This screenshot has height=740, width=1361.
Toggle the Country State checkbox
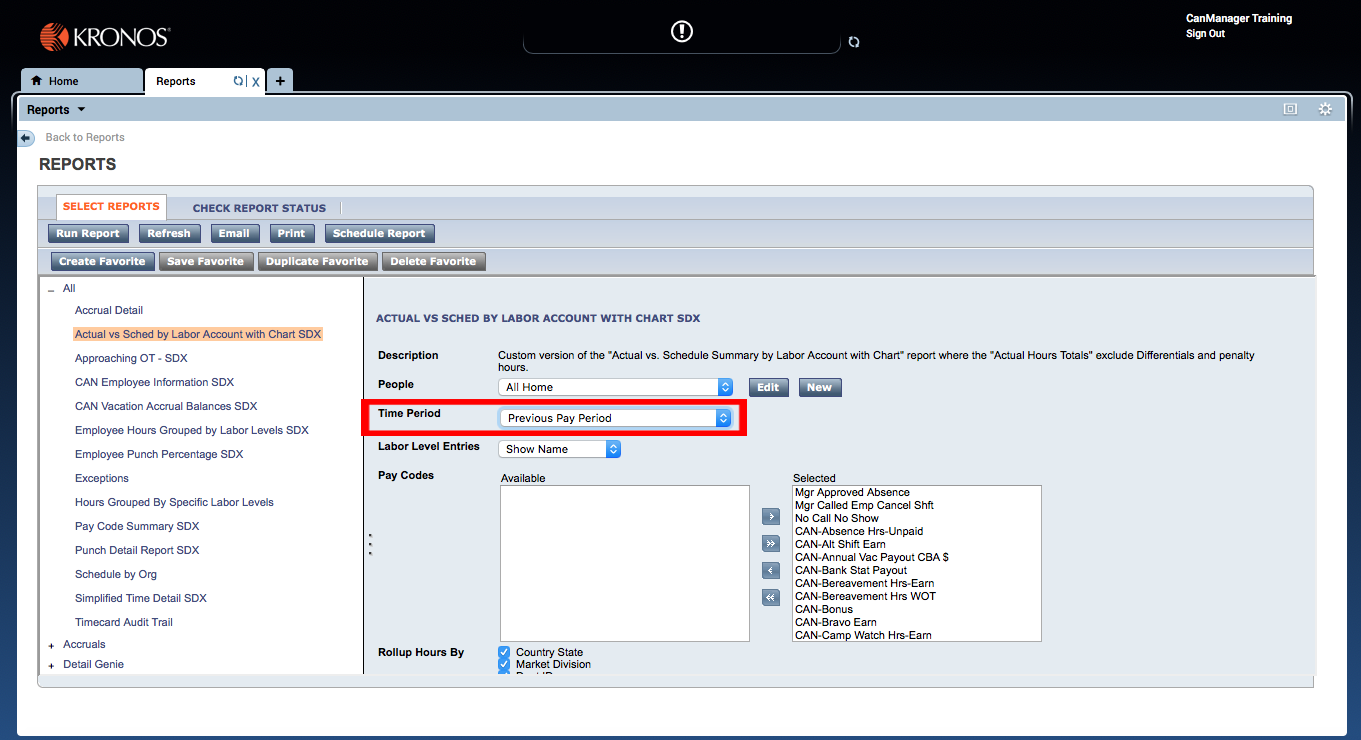(x=504, y=652)
